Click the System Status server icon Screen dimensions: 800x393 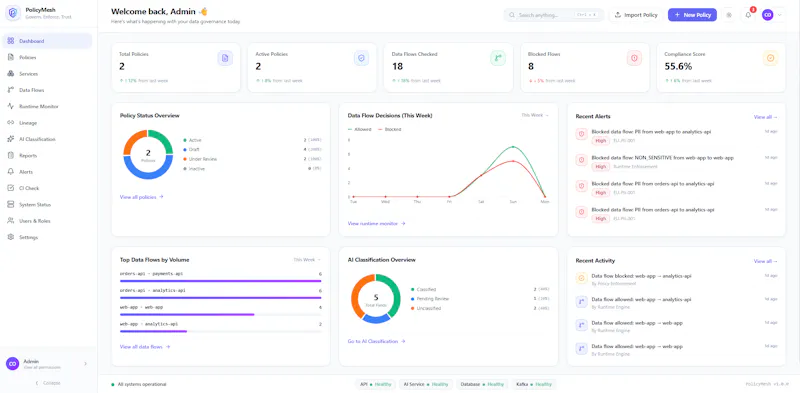(11, 204)
